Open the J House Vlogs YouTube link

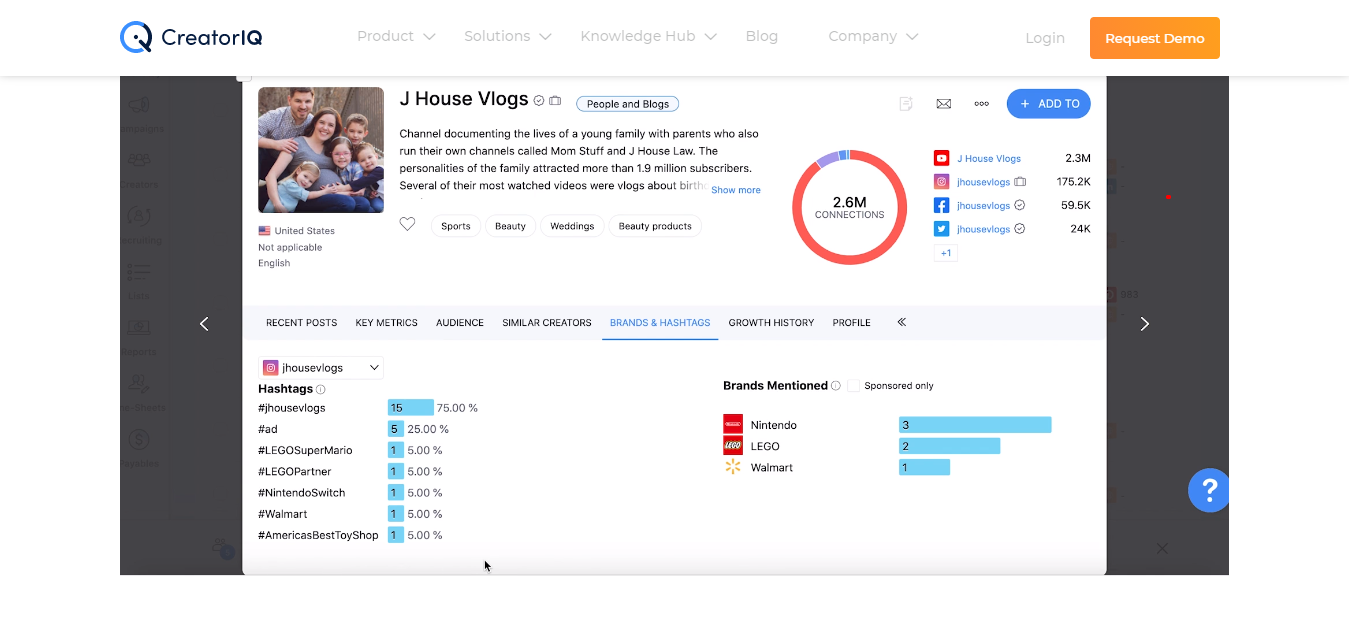pyautogui.click(x=989, y=158)
